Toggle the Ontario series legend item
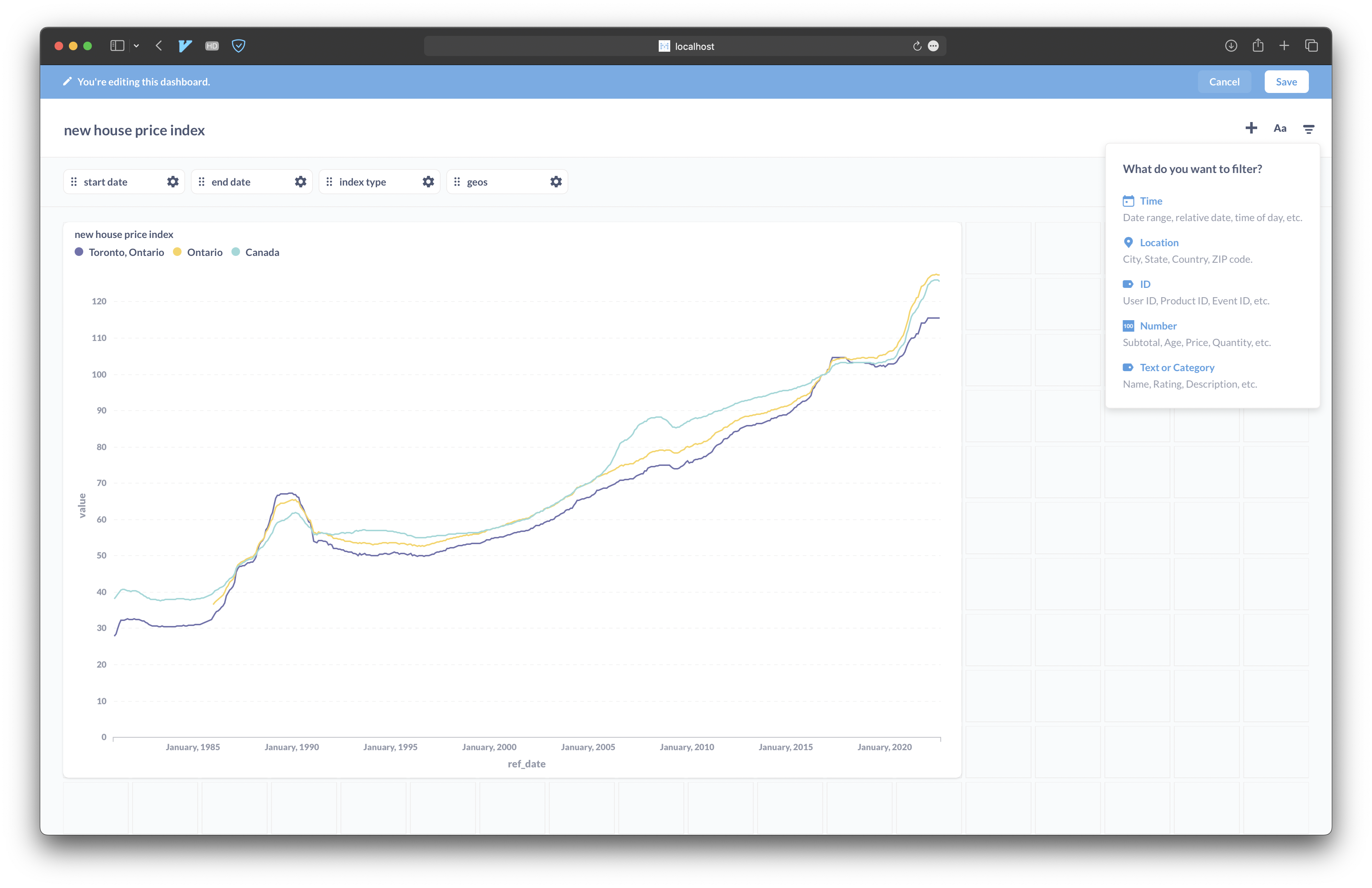This screenshot has height=888, width=1372. [x=204, y=253]
